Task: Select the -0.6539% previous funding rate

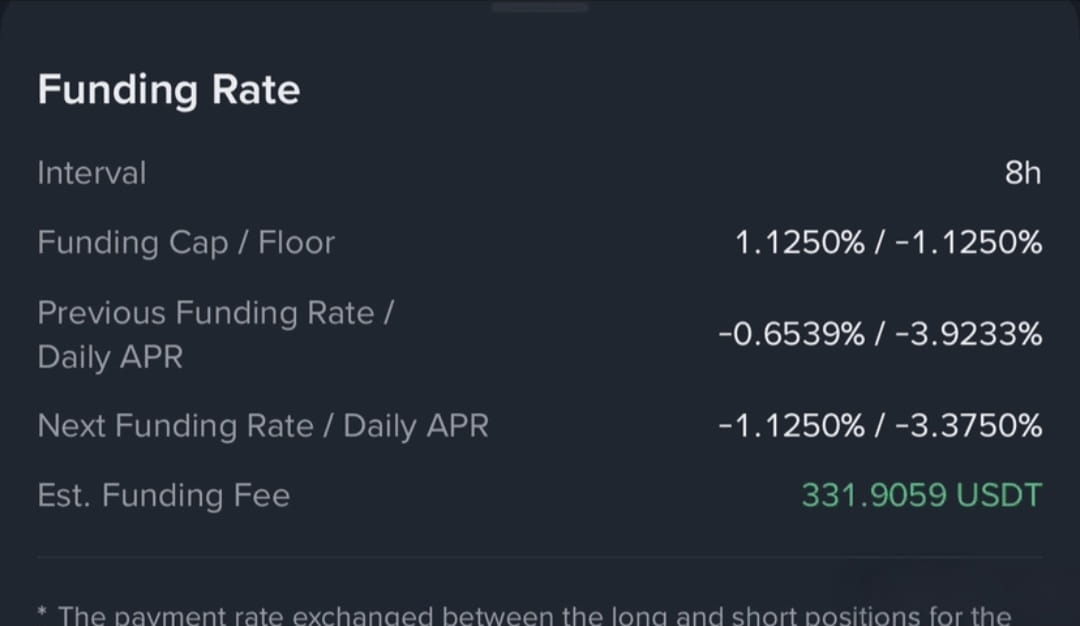Action: tap(791, 335)
